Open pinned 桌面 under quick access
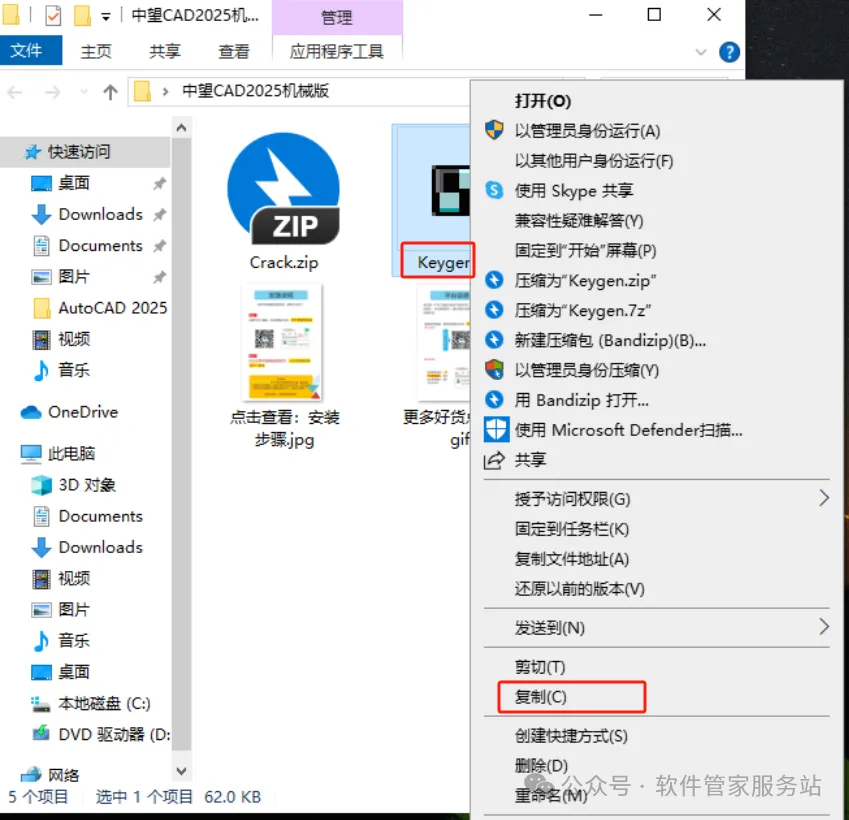The height and width of the screenshot is (820, 849). (x=74, y=183)
